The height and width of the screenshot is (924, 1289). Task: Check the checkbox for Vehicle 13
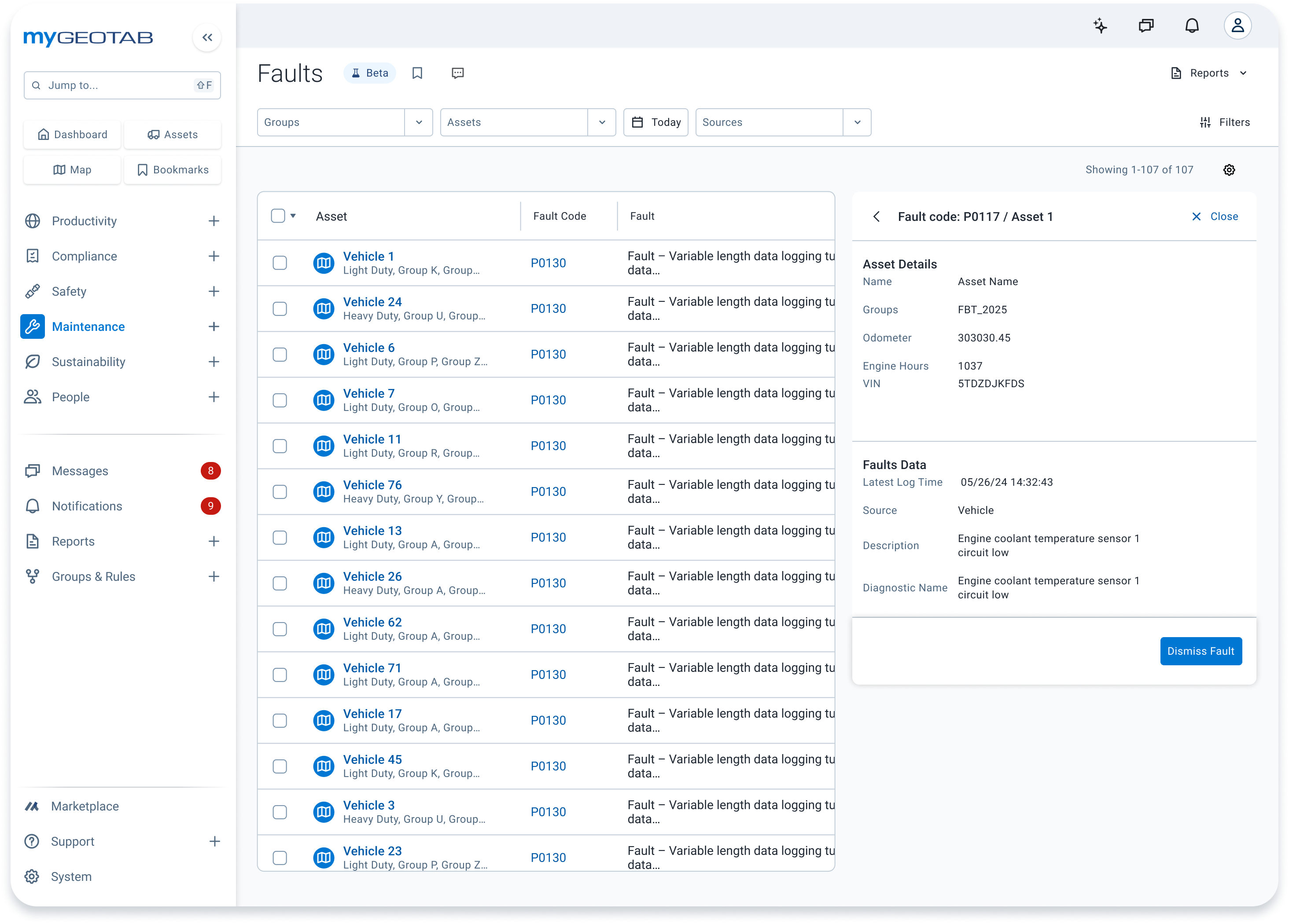(x=280, y=537)
